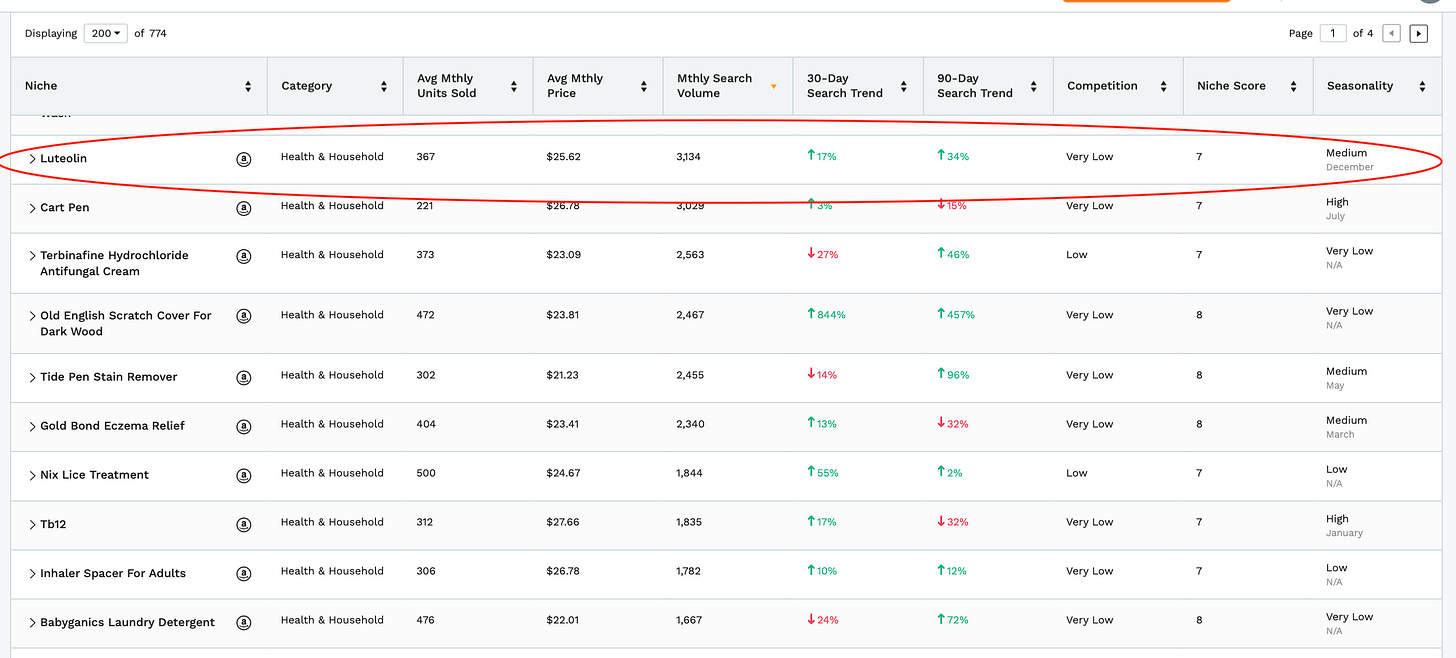Sort by Avg Mthly Units Sold arrows

click(514, 87)
